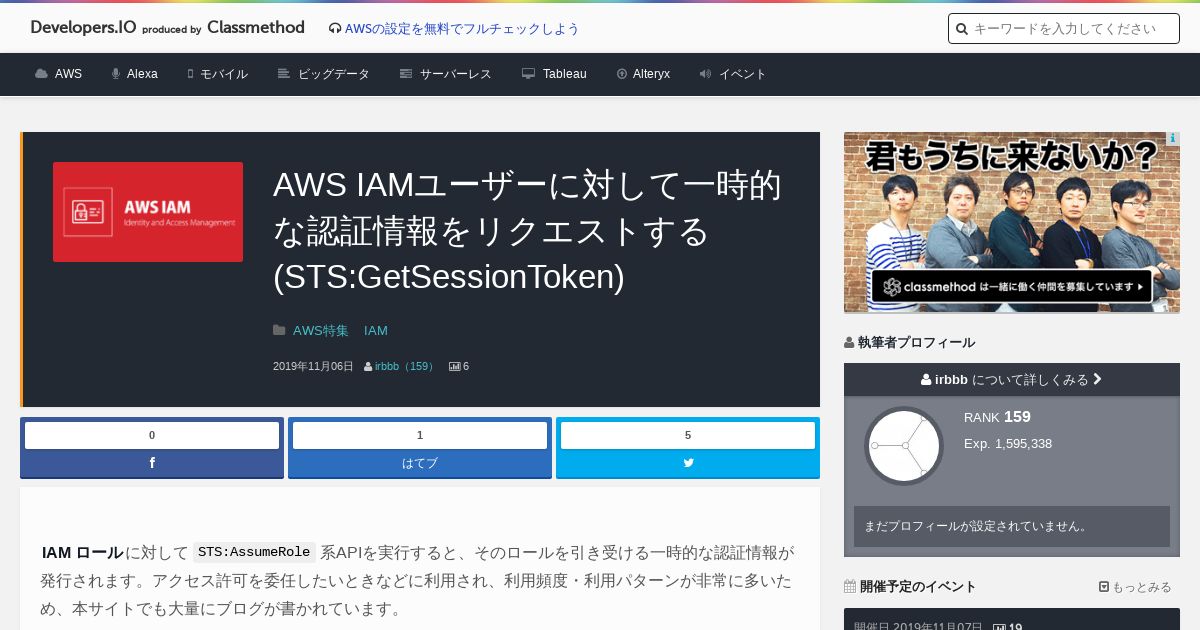Click the author person icon near irbbb（159）
This screenshot has height=630, width=1200.
pos(368,367)
